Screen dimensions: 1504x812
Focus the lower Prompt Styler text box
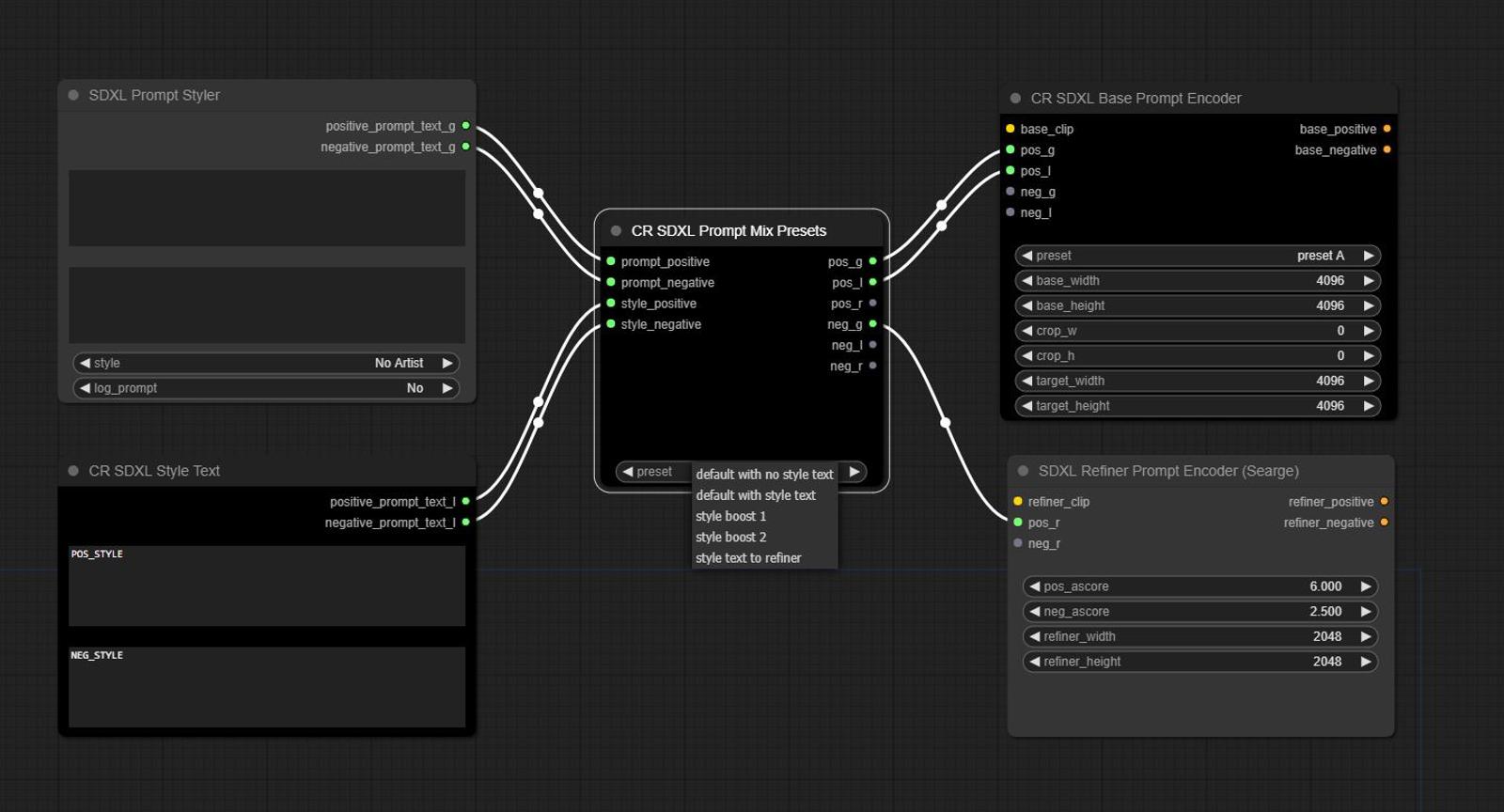click(267, 305)
